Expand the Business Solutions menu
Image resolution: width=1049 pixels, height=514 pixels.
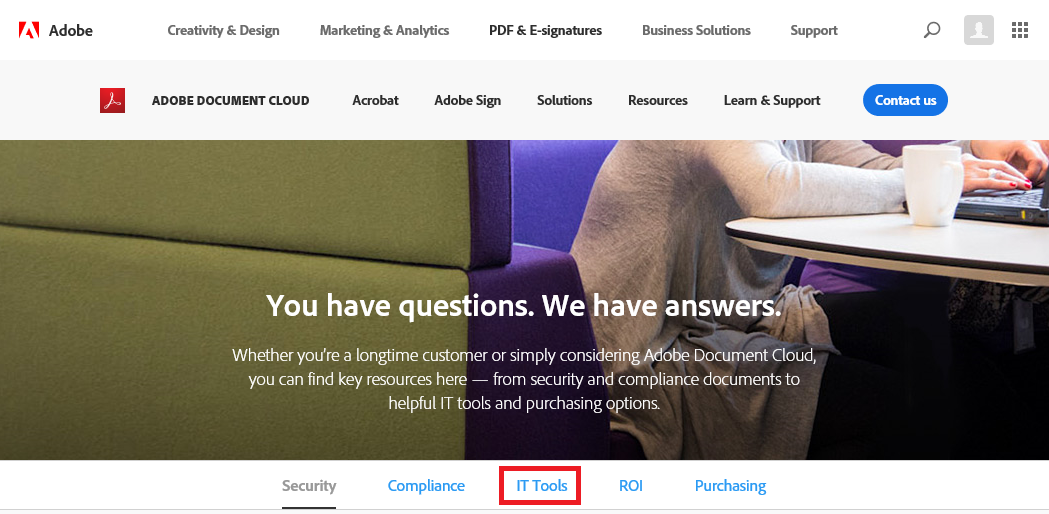coord(696,30)
